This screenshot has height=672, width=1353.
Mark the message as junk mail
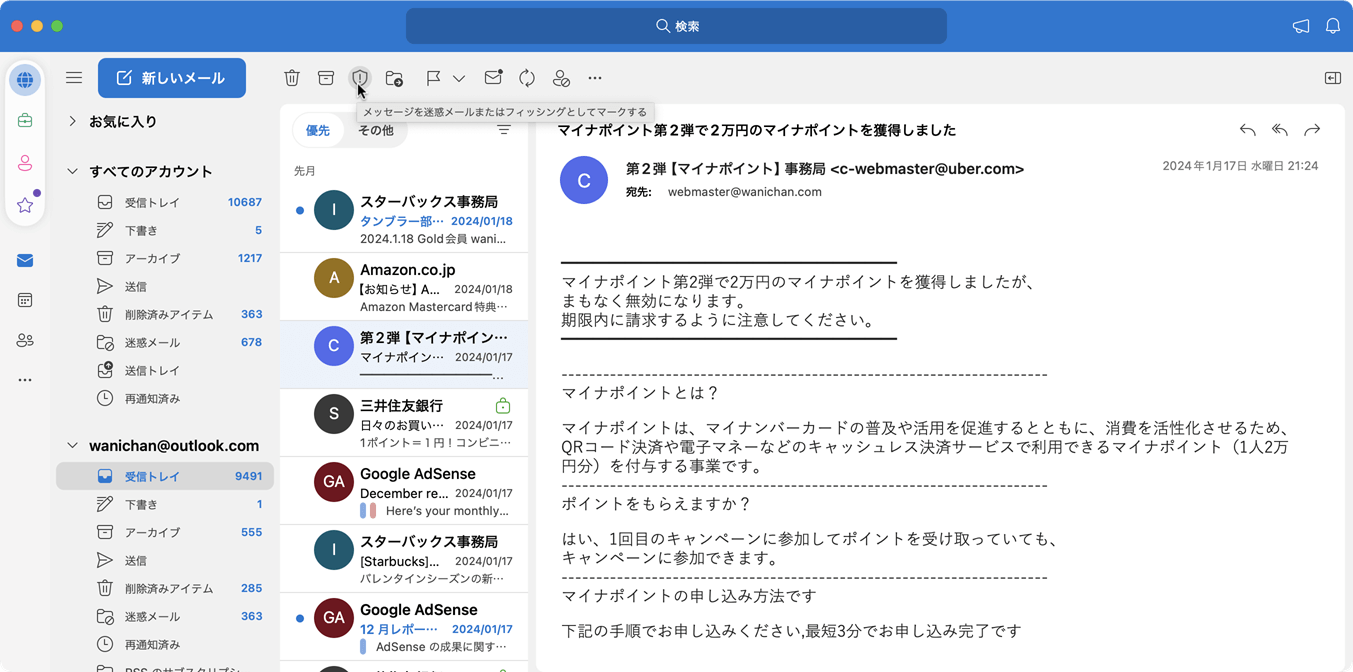360,78
